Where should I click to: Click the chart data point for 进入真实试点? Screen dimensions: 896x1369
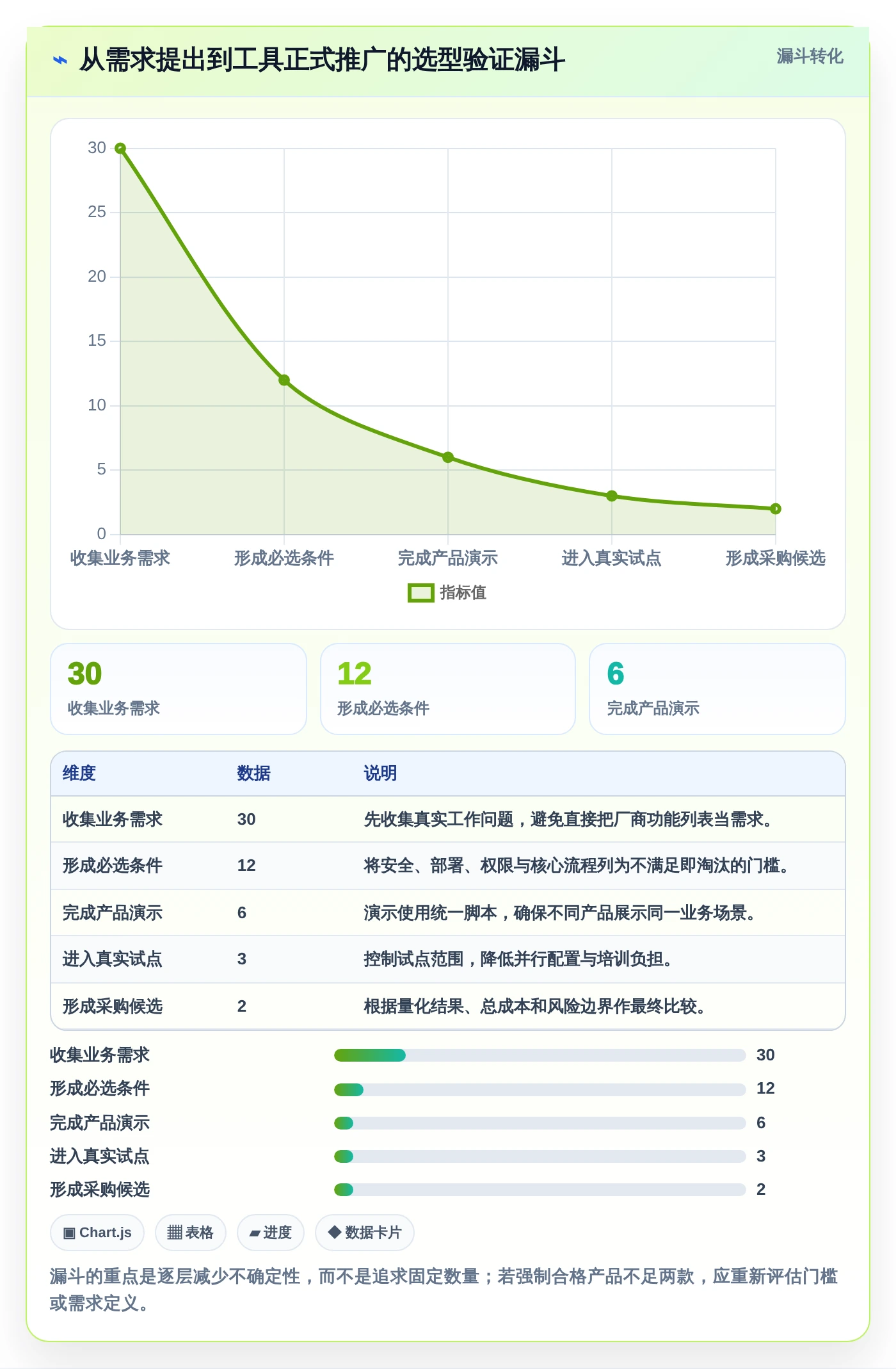coord(612,496)
